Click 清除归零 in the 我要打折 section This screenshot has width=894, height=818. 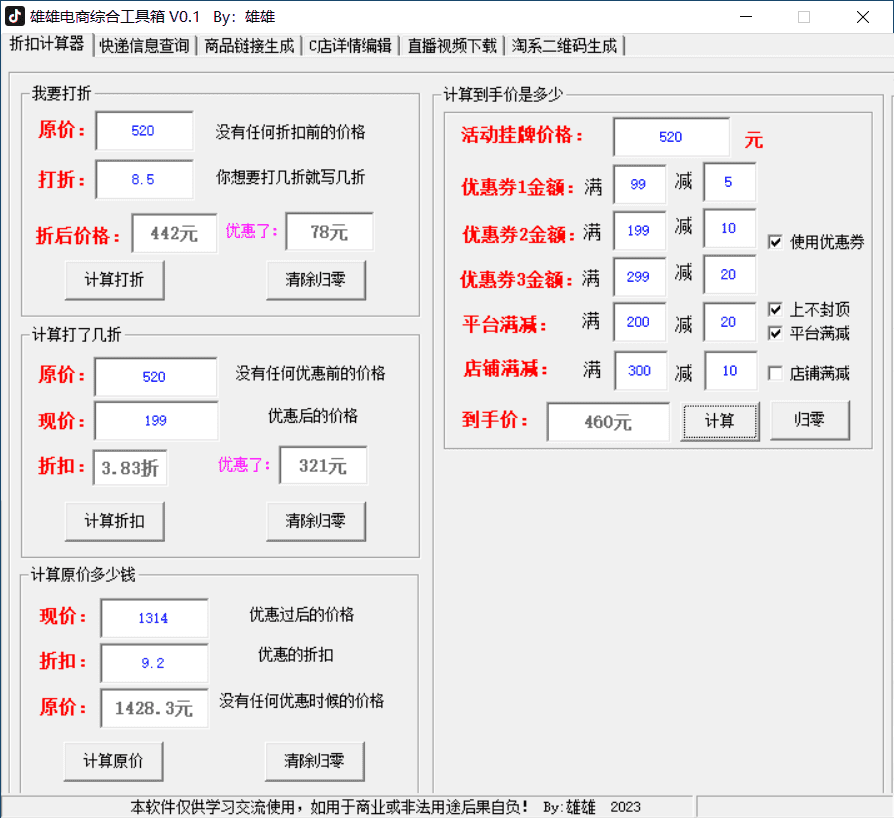(316, 280)
